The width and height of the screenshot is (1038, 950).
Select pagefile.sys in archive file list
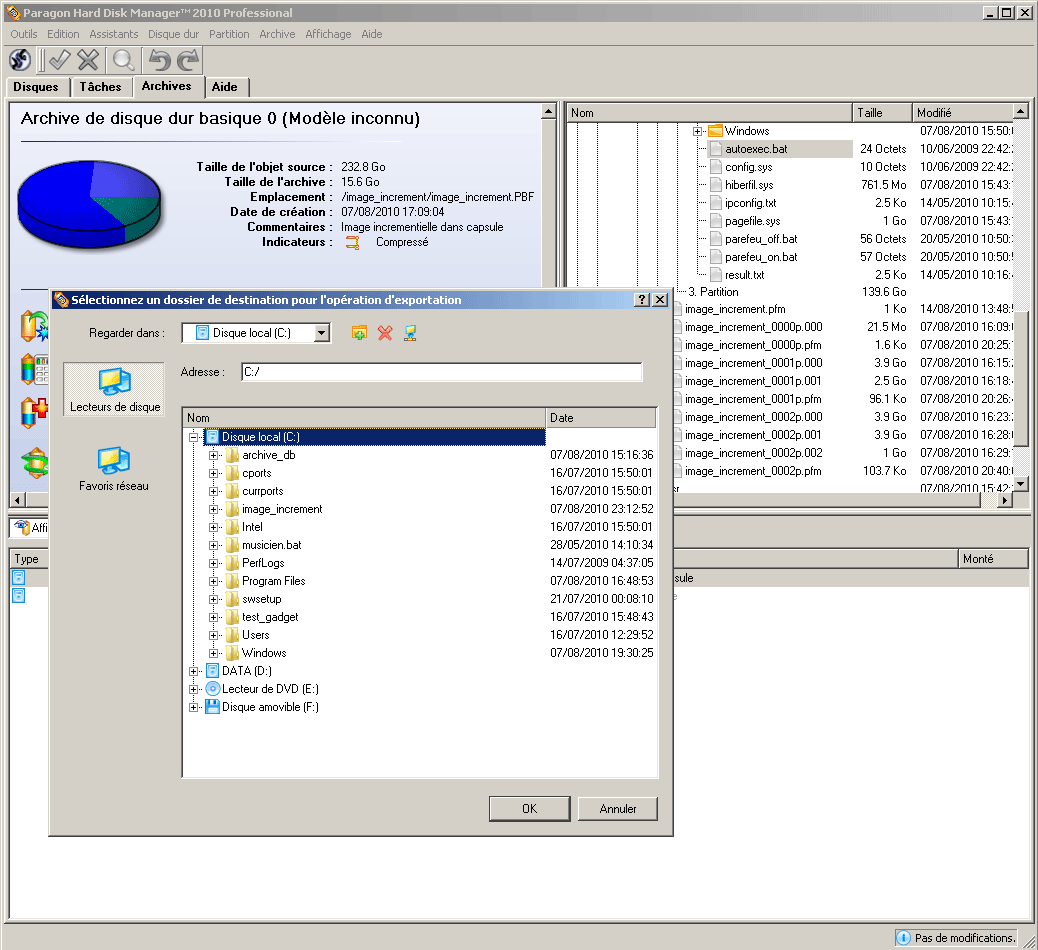click(752, 221)
